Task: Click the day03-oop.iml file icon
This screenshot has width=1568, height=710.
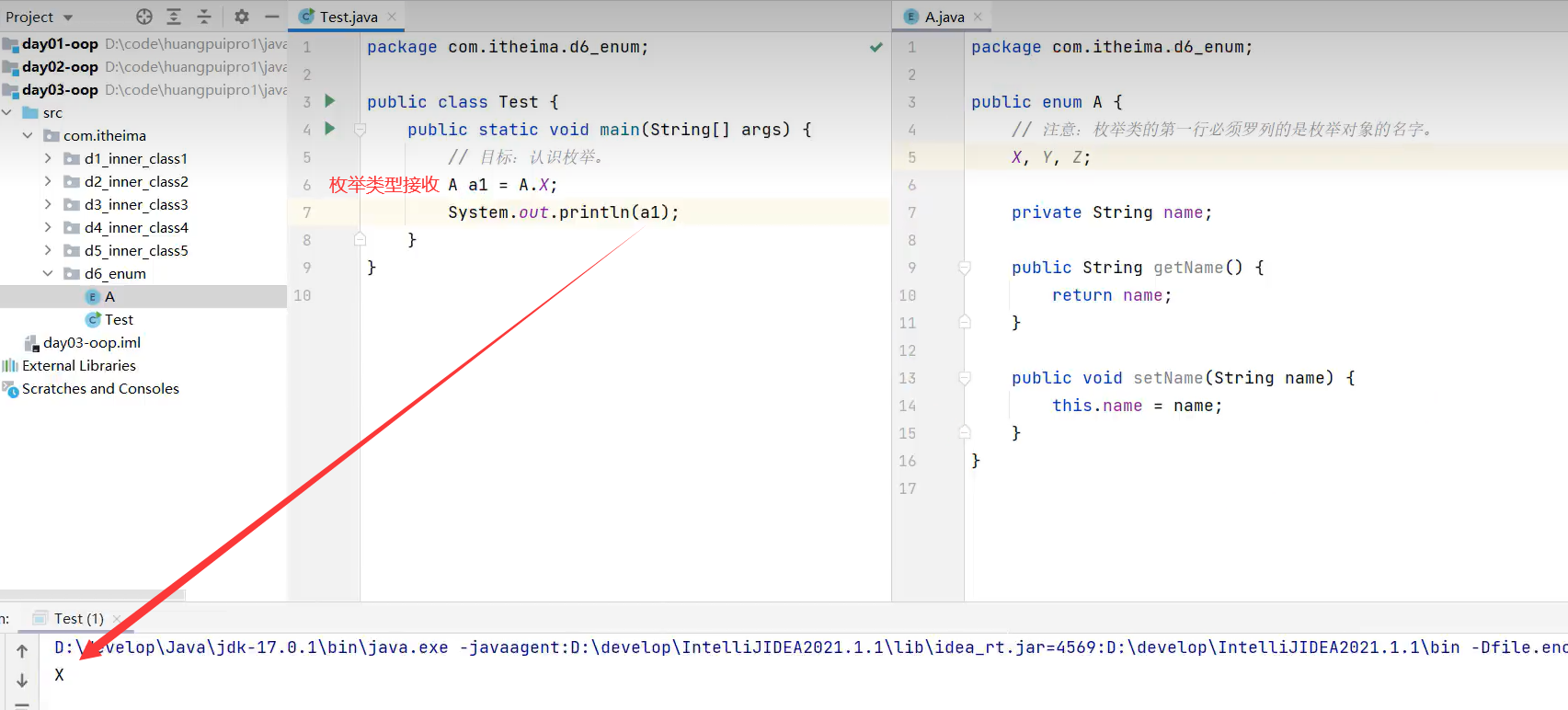Action: [x=31, y=343]
